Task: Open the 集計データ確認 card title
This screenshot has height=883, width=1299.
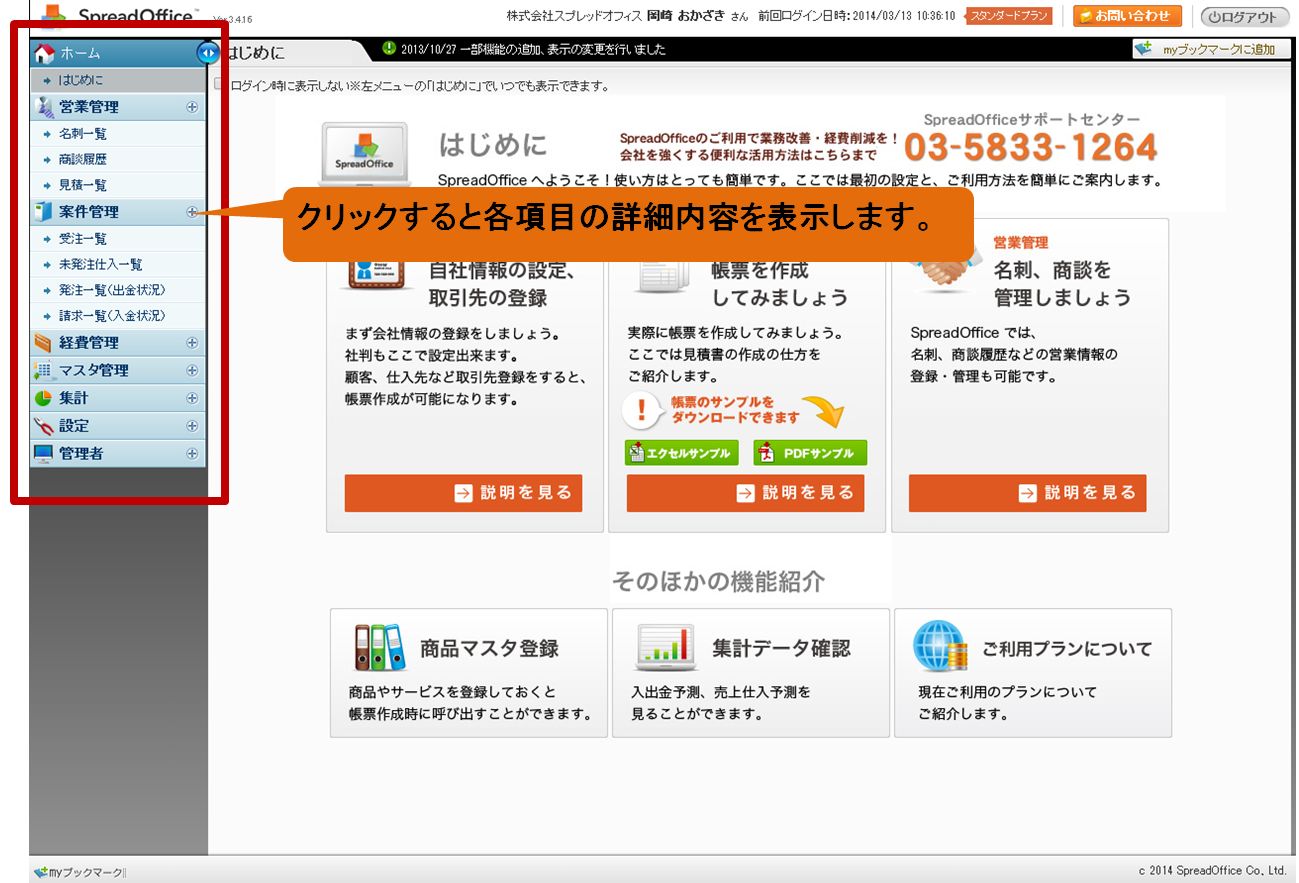Action: click(x=781, y=648)
